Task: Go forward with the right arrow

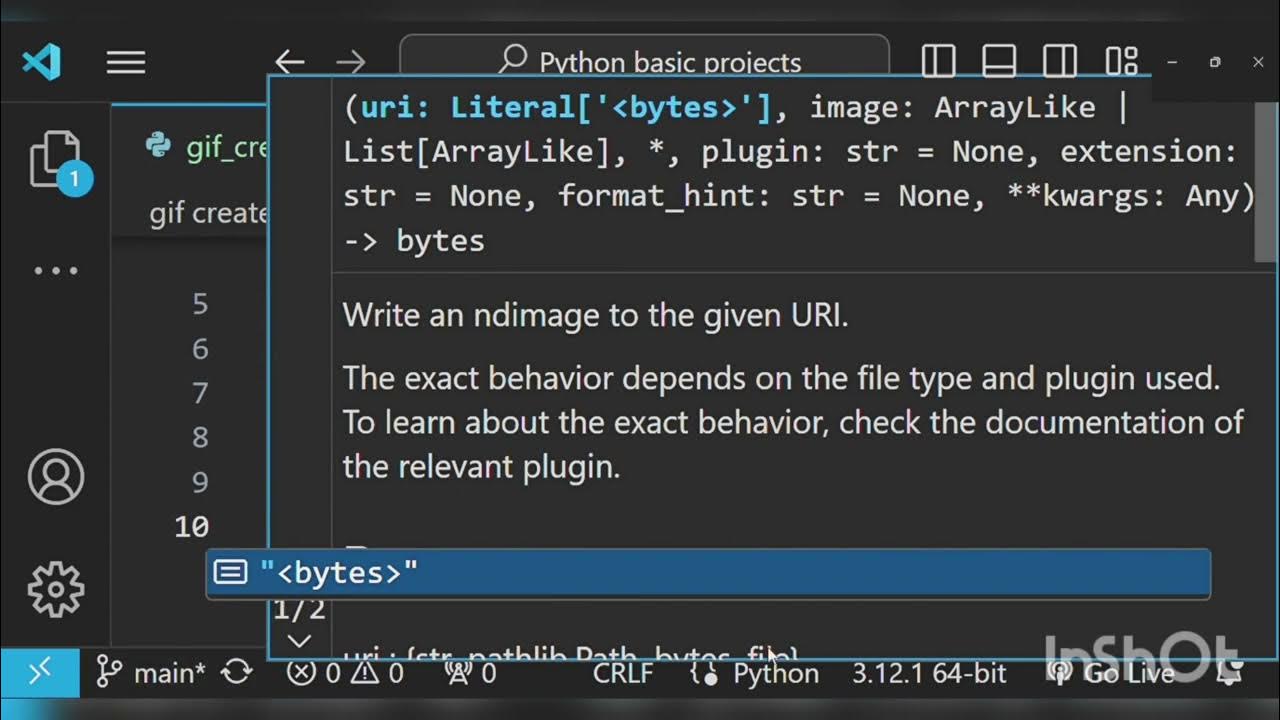Action: pyautogui.click(x=350, y=63)
